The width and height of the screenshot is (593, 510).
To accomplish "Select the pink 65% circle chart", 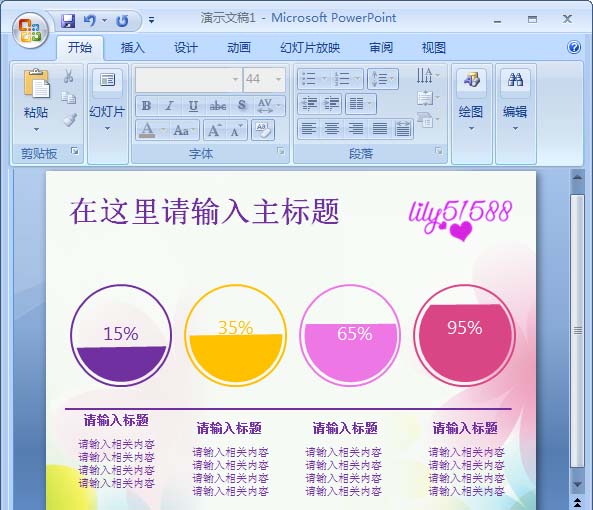I will pos(350,335).
